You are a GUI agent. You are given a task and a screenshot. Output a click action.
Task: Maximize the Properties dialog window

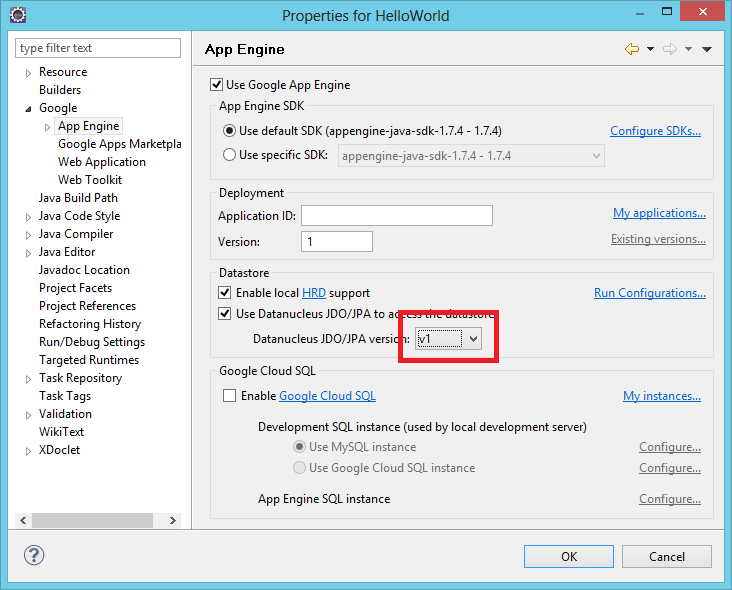pos(667,12)
